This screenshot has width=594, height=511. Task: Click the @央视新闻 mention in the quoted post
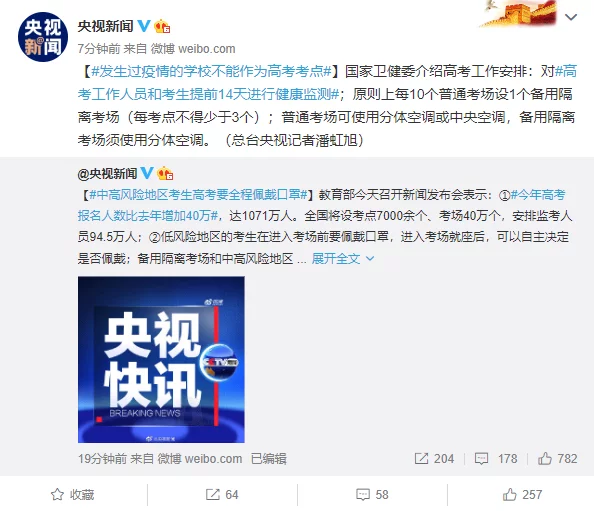107,173
